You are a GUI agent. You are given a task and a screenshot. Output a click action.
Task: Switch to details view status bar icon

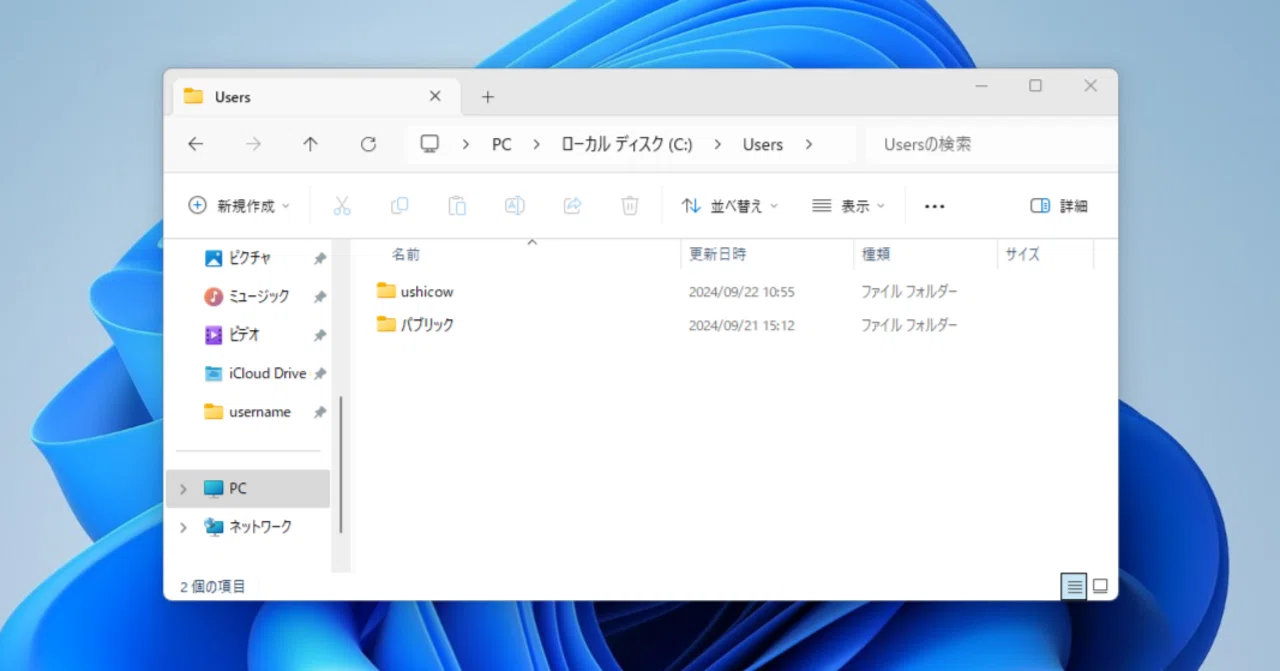[1074, 587]
